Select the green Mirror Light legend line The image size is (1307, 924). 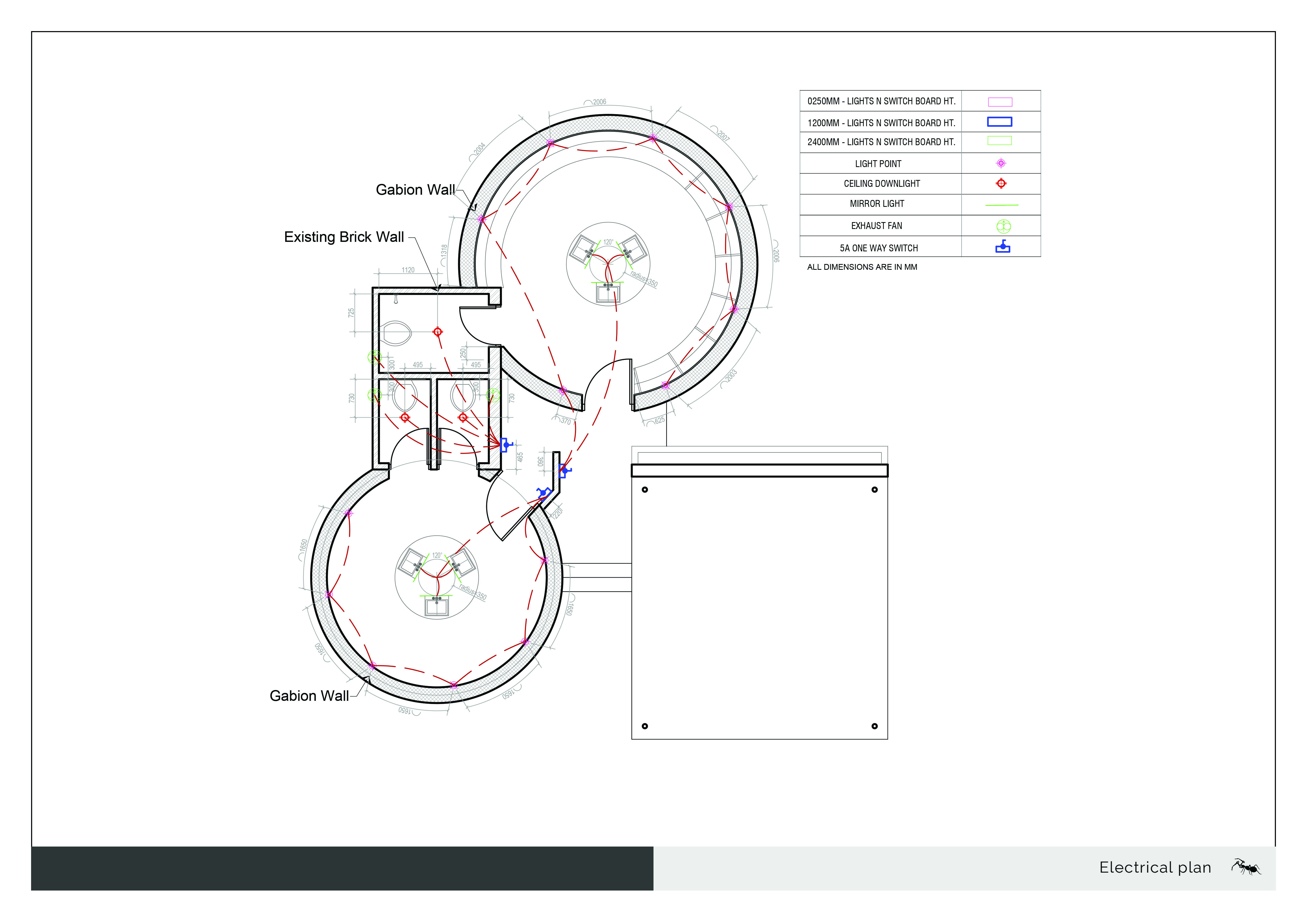[1001, 205]
